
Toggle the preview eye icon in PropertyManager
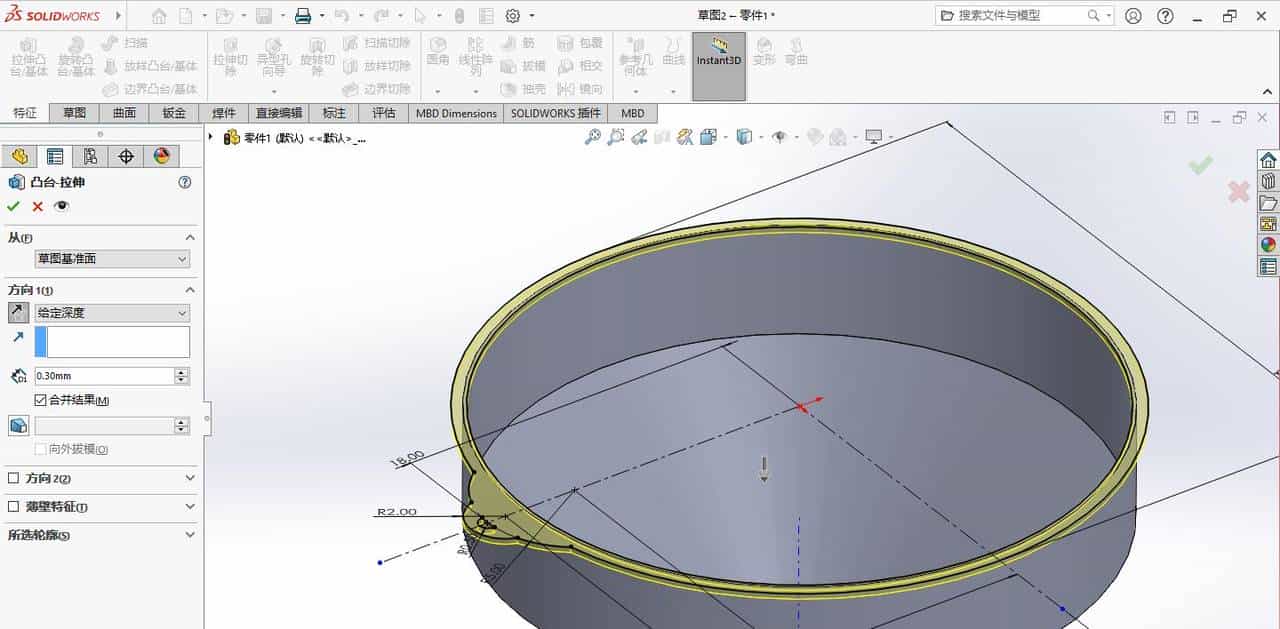[x=61, y=206]
